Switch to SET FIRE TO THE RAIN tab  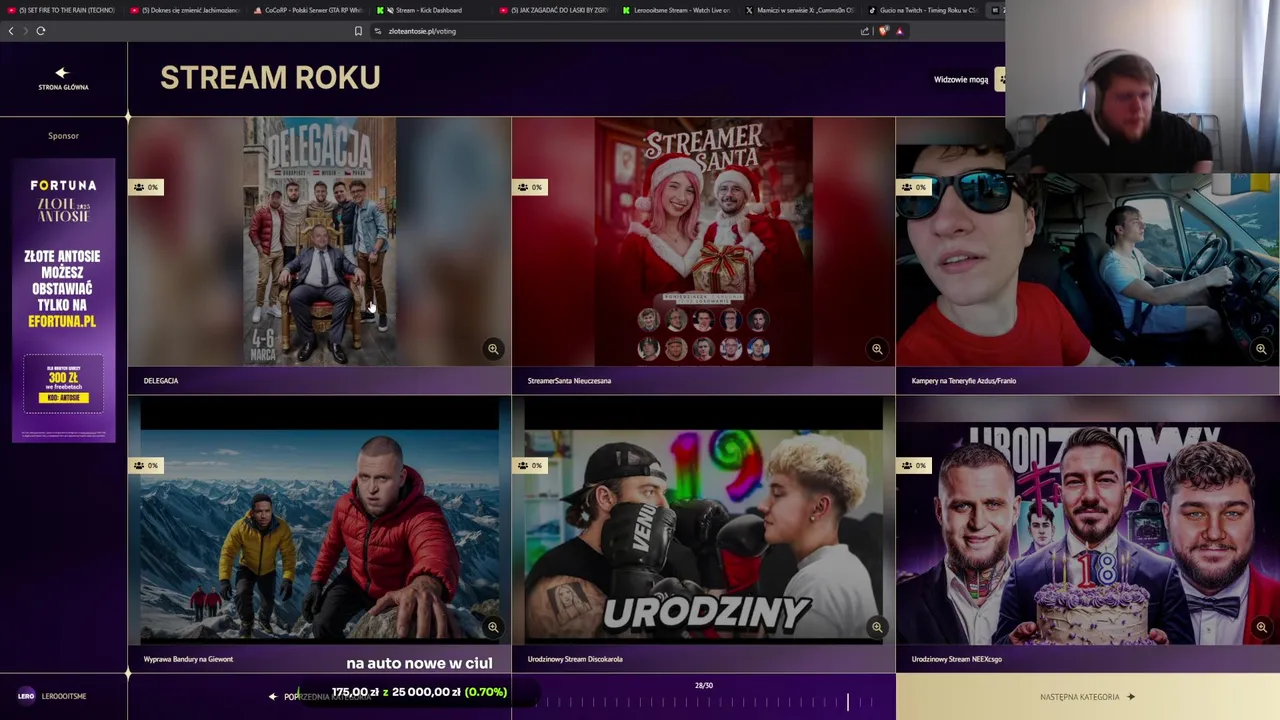pos(60,10)
